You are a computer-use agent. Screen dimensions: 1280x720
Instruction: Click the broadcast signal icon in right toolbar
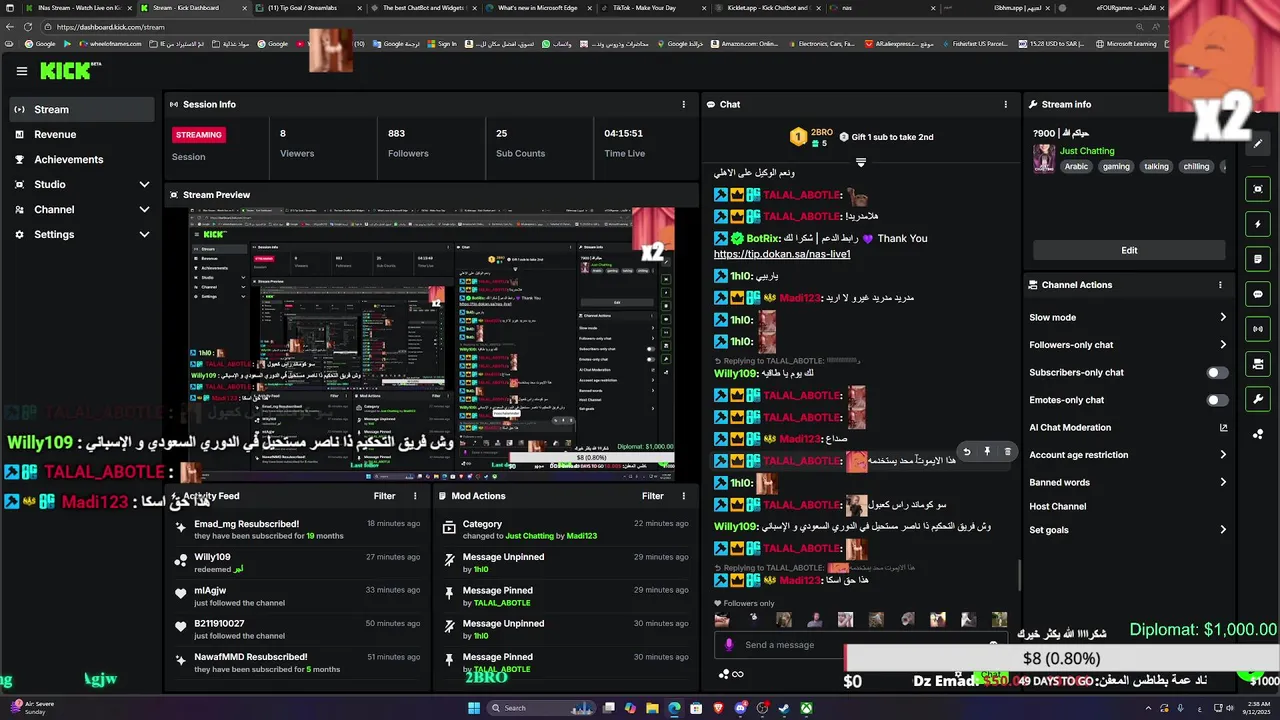(x=1258, y=329)
